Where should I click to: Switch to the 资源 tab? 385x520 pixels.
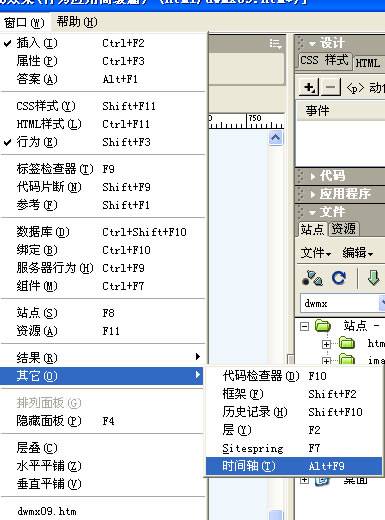pos(343,229)
